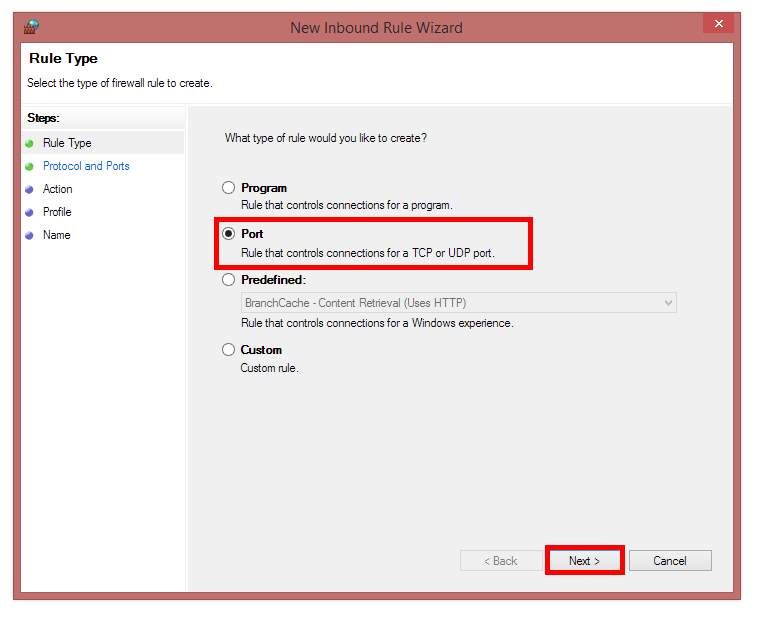The height and width of the screenshot is (619, 758).
Task: Select the Profile step in sidebar
Action: point(57,212)
